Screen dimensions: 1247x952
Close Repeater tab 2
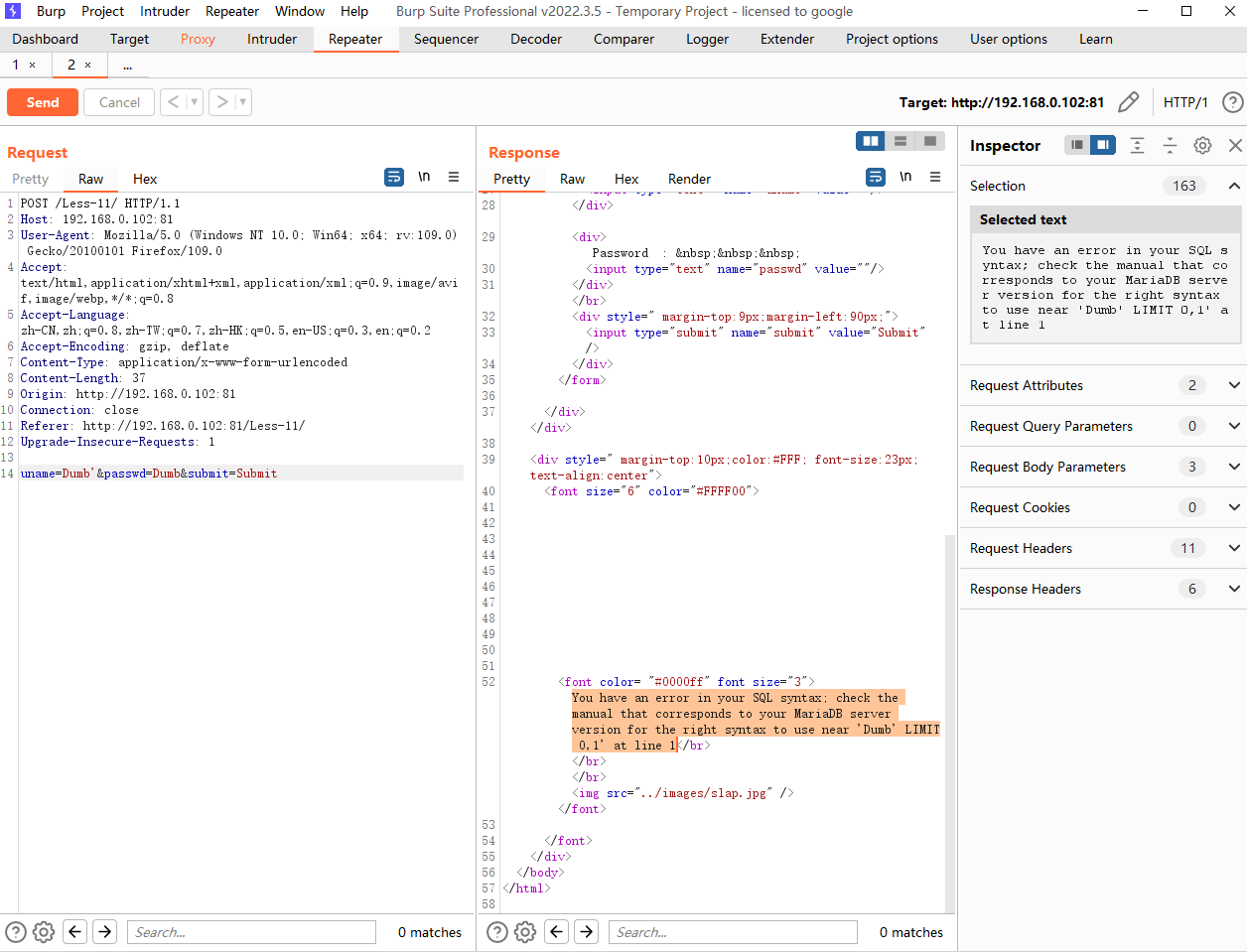(87, 65)
